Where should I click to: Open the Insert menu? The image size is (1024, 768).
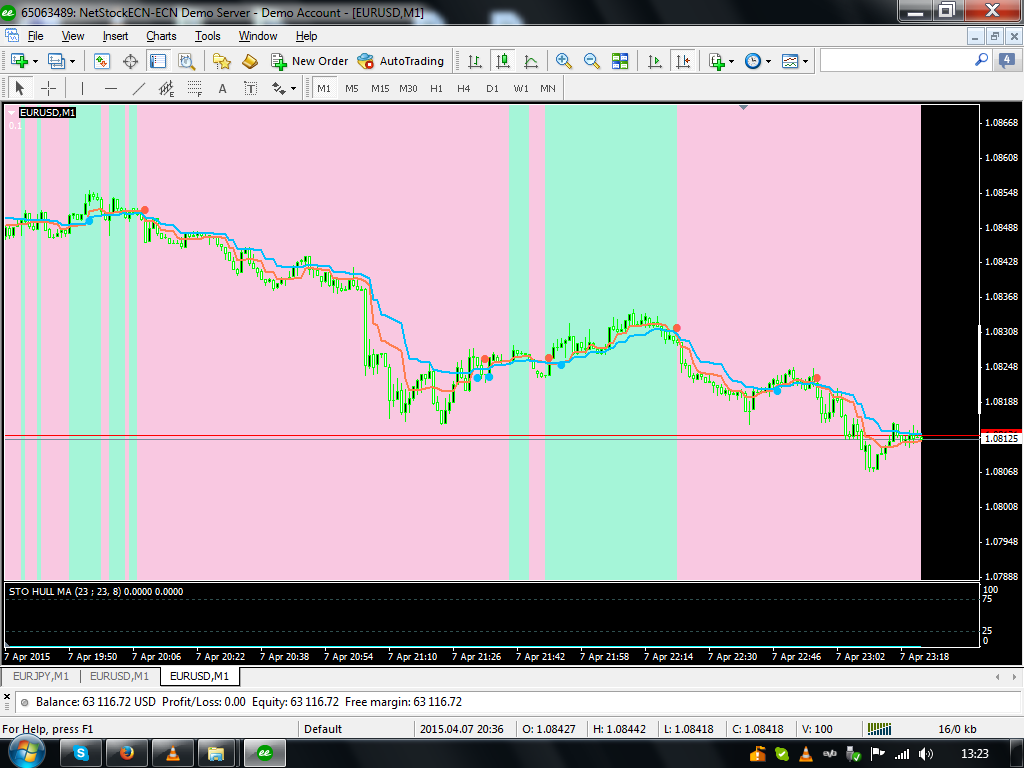pyautogui.click(x=115, y=36)
